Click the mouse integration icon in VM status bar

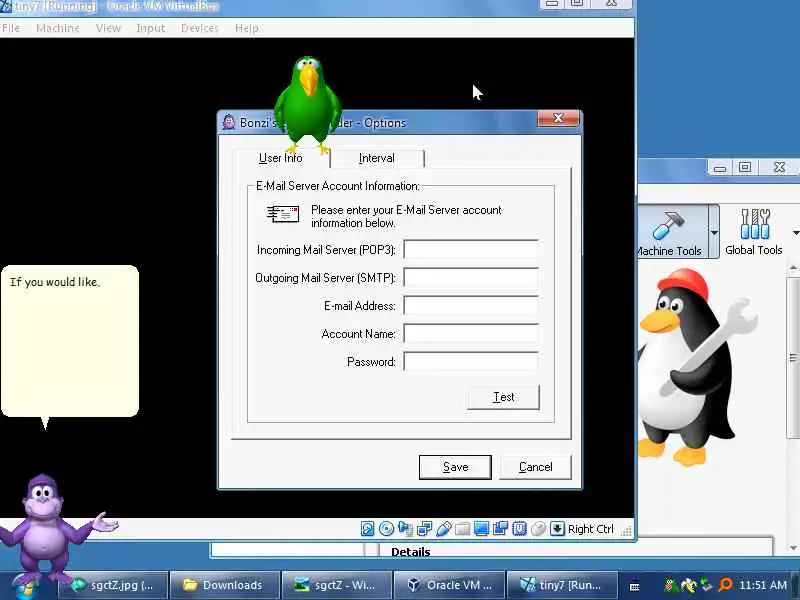(x=538, y=529)
